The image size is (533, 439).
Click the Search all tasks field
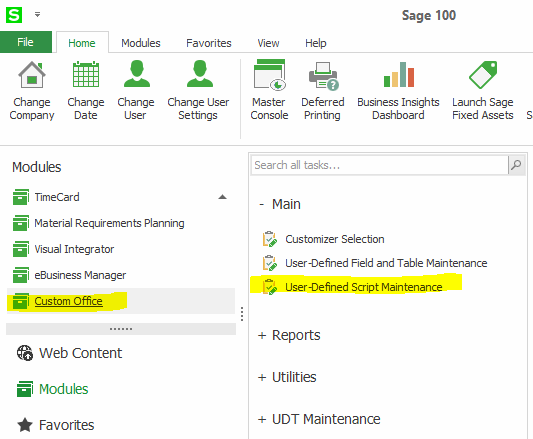(x=379, y=165)
